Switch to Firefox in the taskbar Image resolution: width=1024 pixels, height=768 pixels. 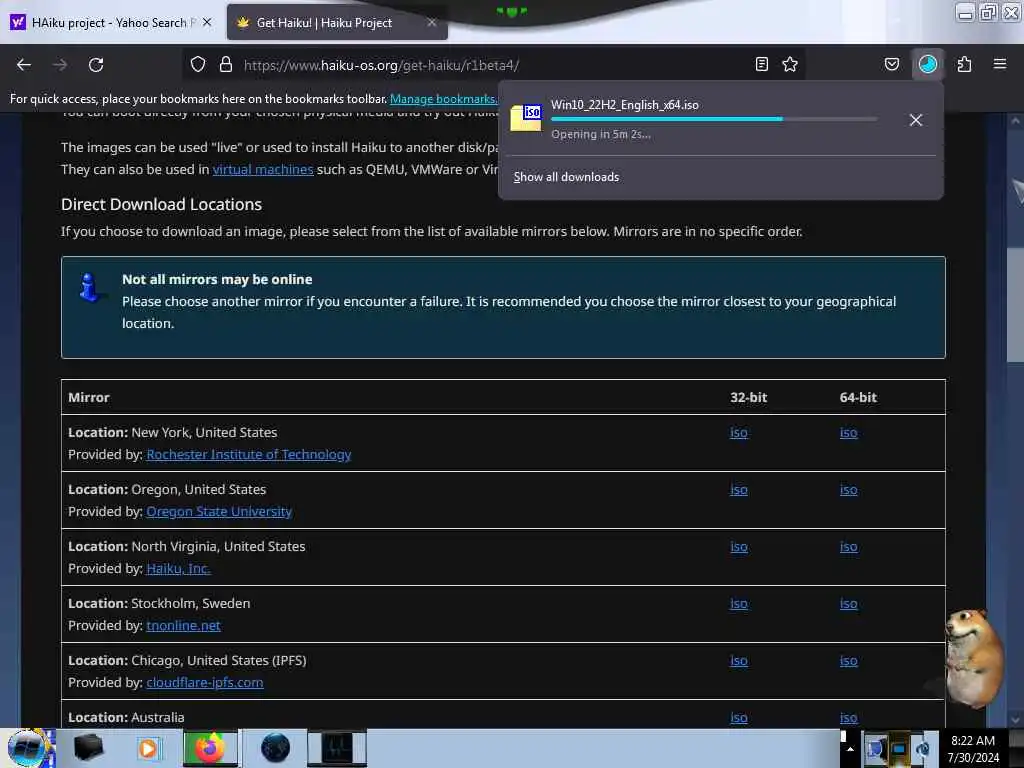[x=210, y=748]
